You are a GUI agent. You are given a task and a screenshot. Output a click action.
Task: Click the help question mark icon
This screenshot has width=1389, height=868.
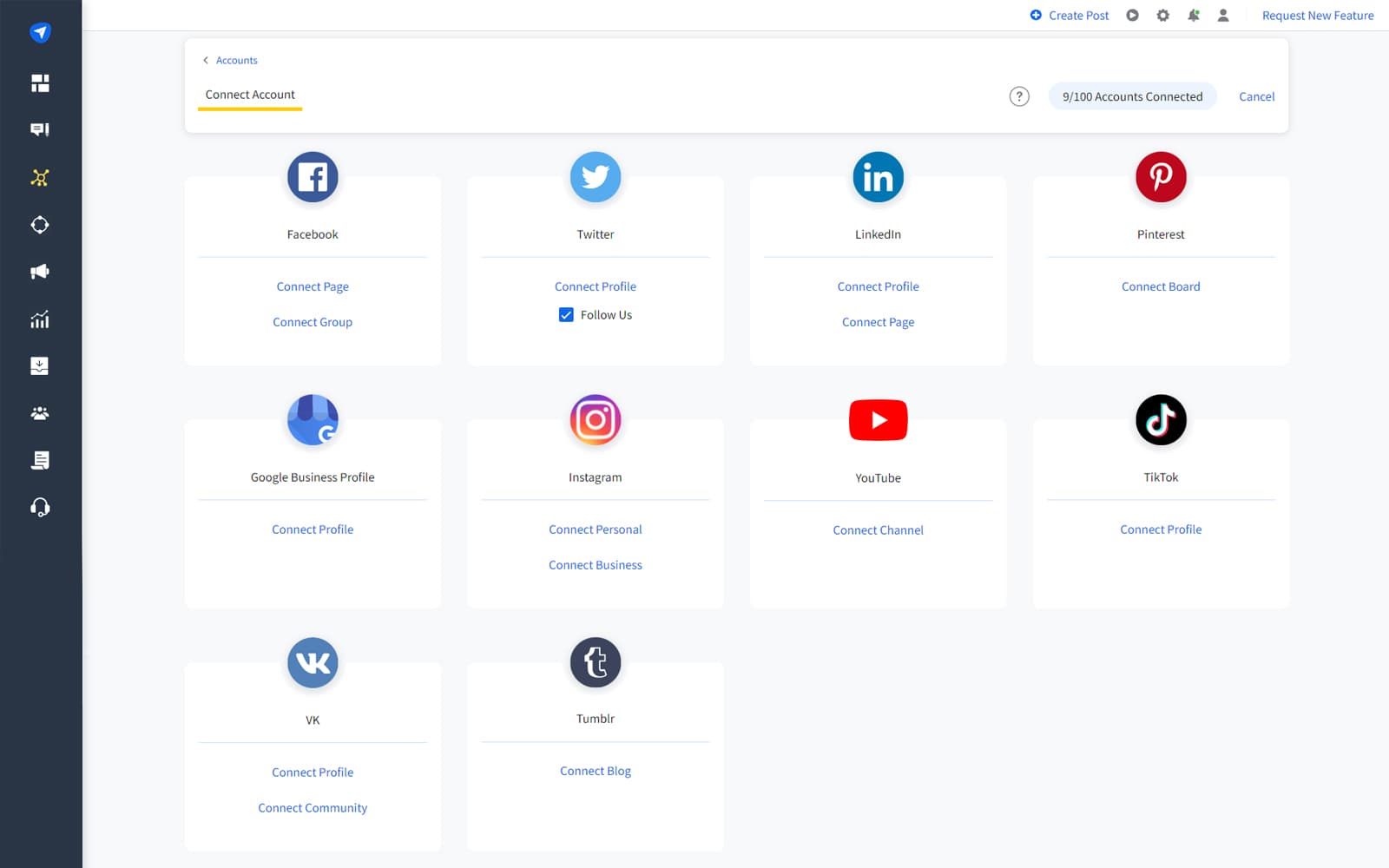click(1019, 96)
